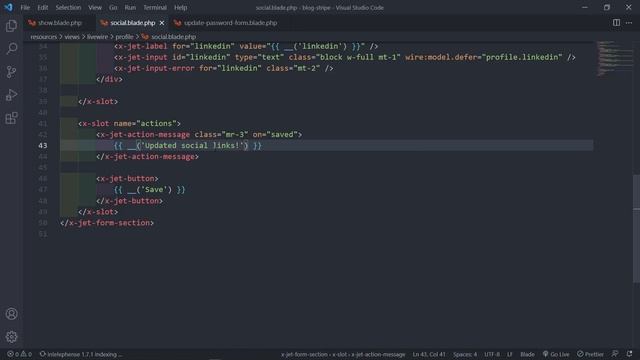Open the Run and Debug view
This screenshot has height=360, width=640.
click(x=11, y=95)
